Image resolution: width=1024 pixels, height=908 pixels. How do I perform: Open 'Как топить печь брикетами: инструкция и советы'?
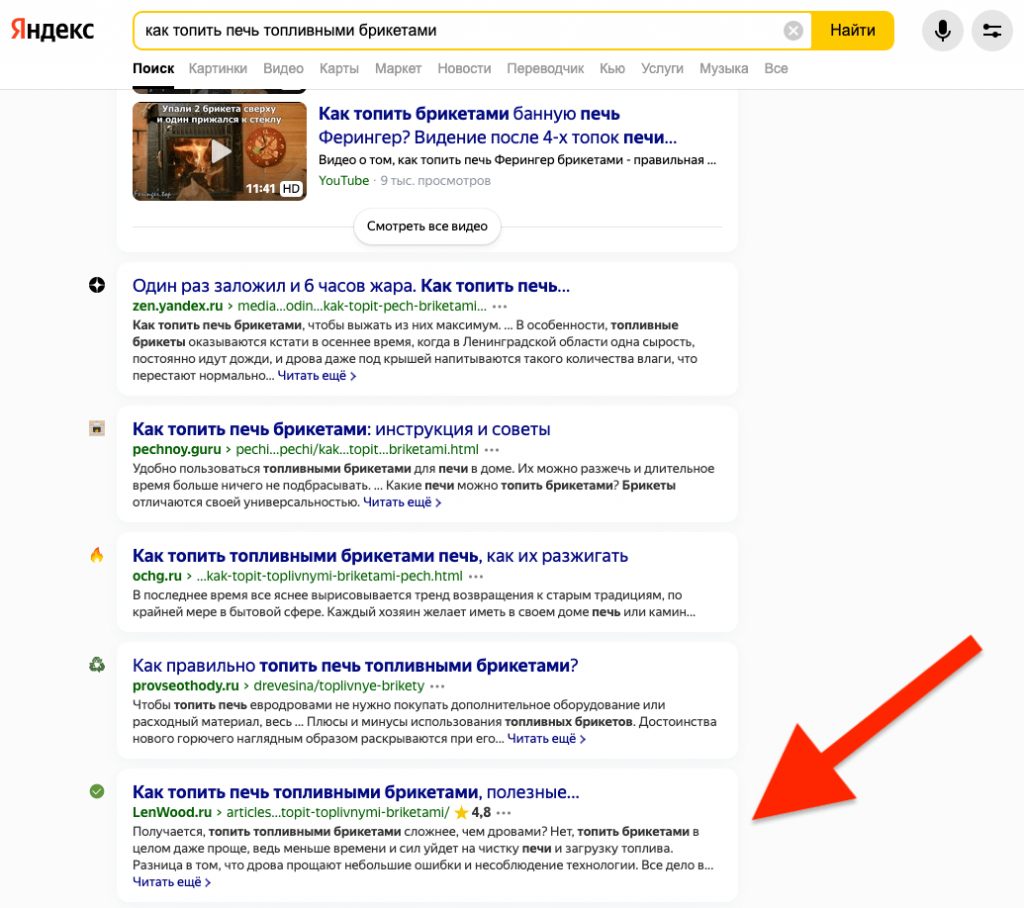(x=341, y=429)
